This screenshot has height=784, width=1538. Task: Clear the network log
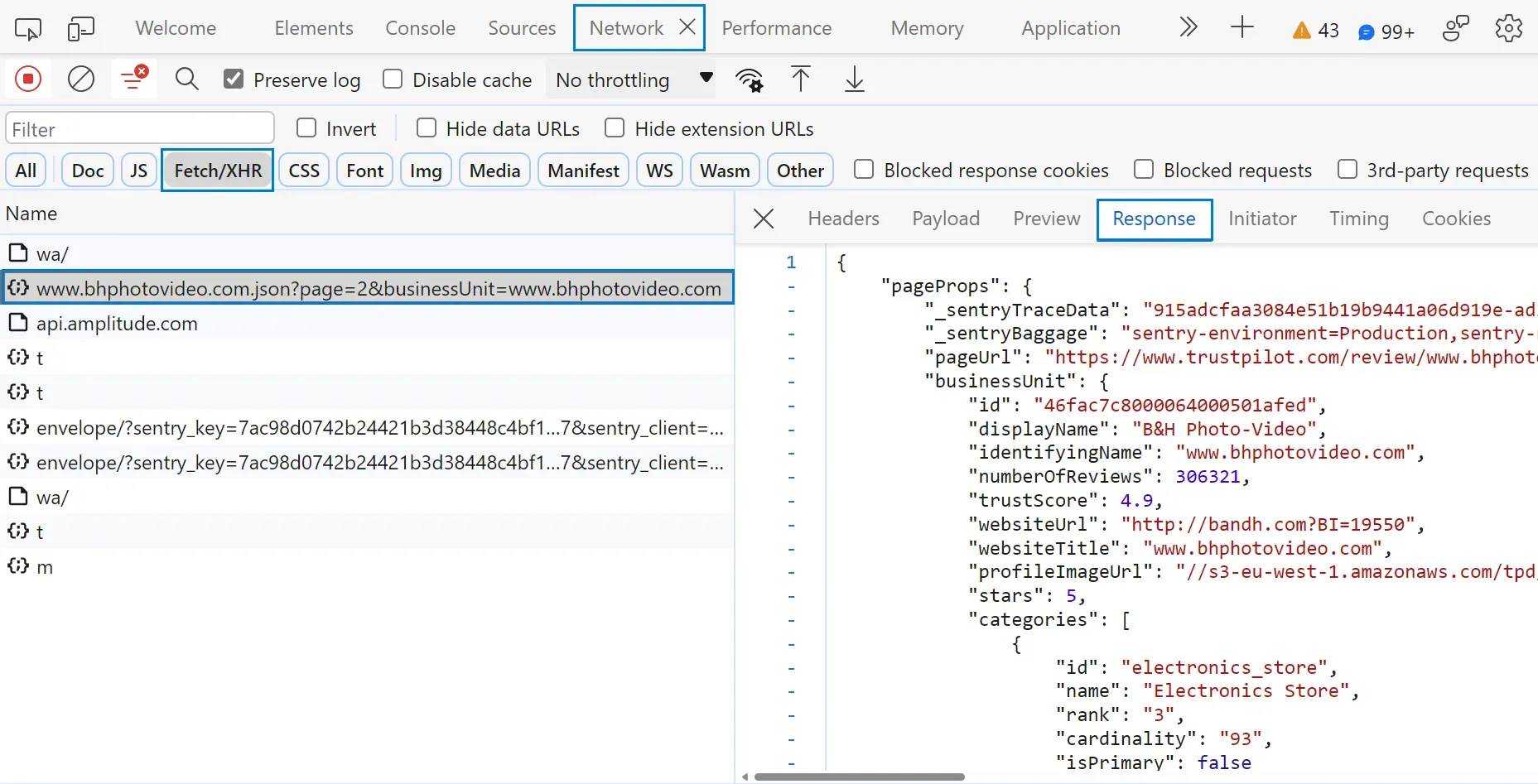tap(80, 79)
